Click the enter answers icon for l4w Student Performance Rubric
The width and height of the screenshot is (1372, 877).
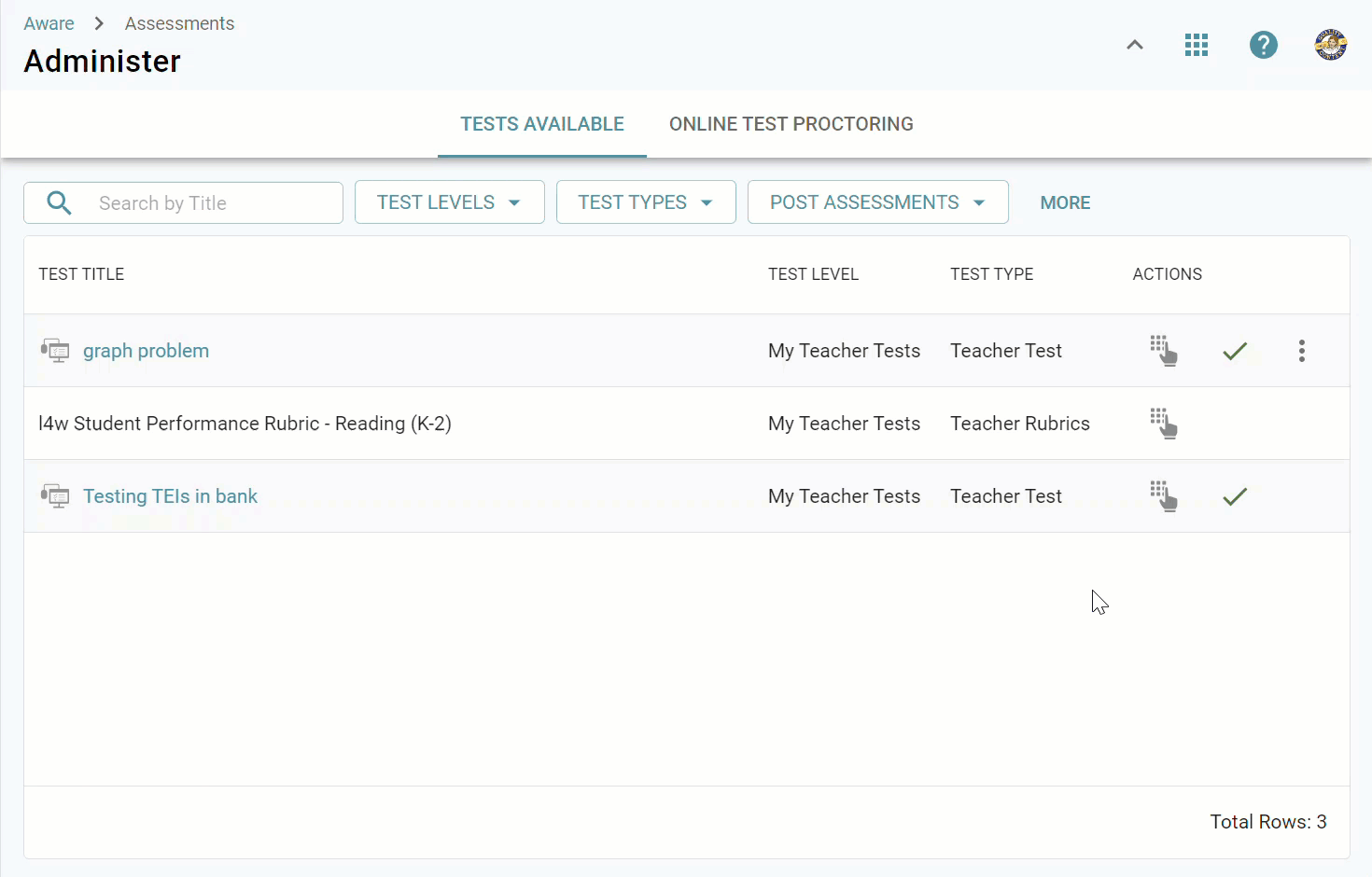(x=1163, y=424)
